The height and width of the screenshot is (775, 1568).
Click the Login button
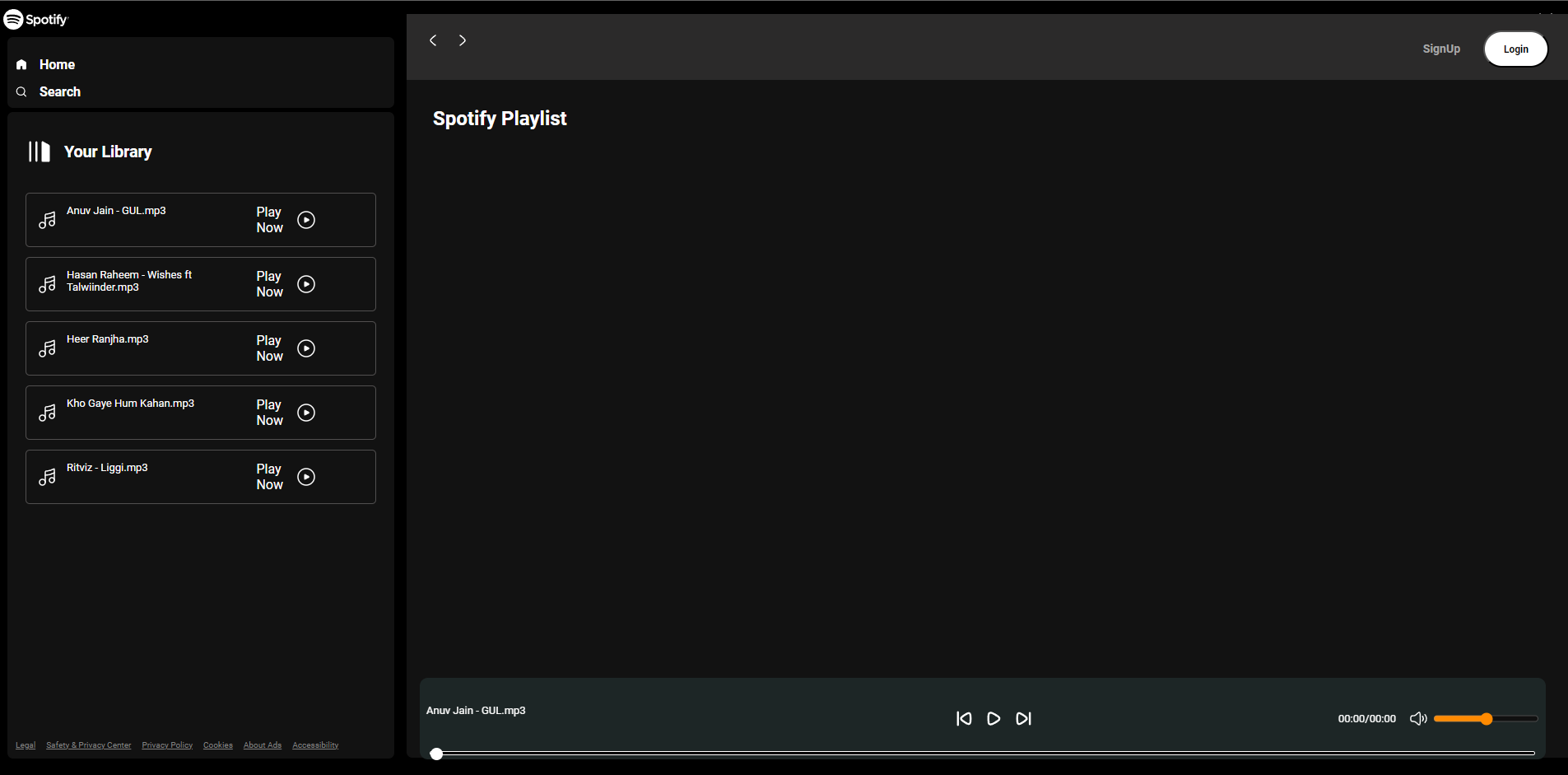(1515, 49)
